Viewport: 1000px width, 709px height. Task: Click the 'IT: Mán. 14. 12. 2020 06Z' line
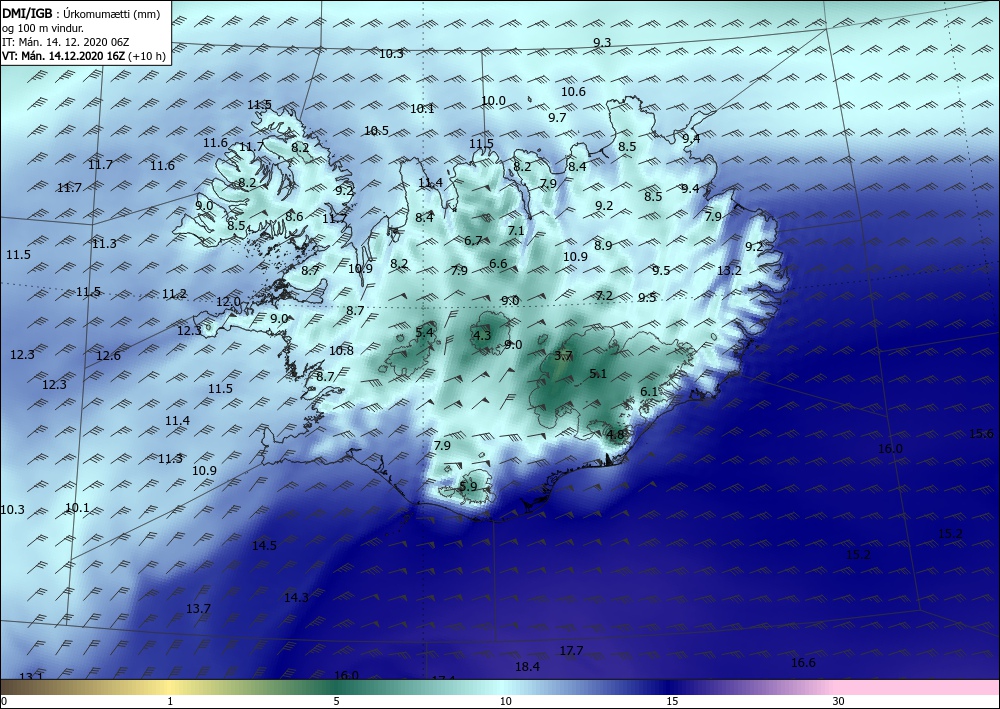tap(66, 42)
